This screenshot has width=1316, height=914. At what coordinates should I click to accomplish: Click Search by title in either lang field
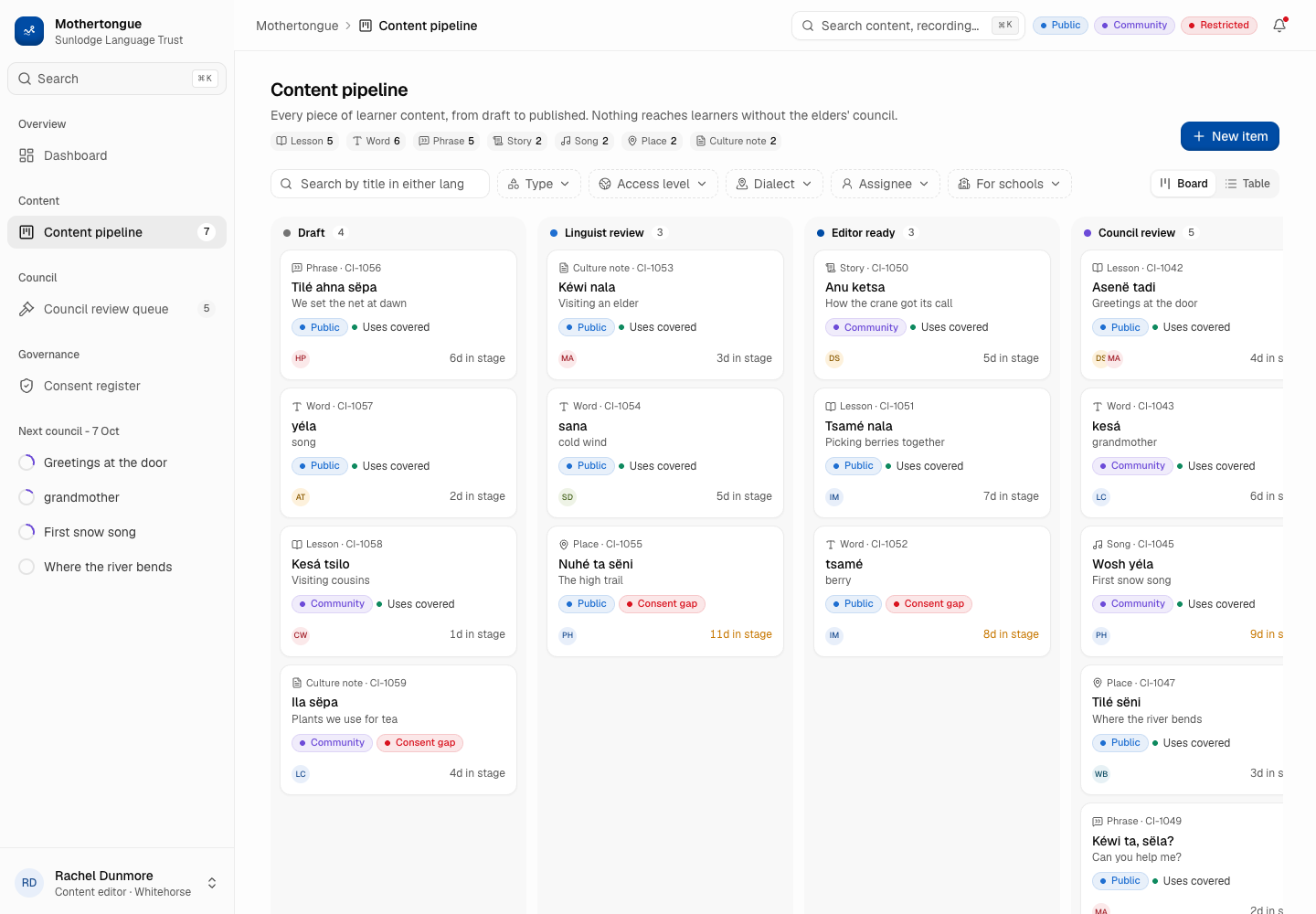tap(380, 184)
